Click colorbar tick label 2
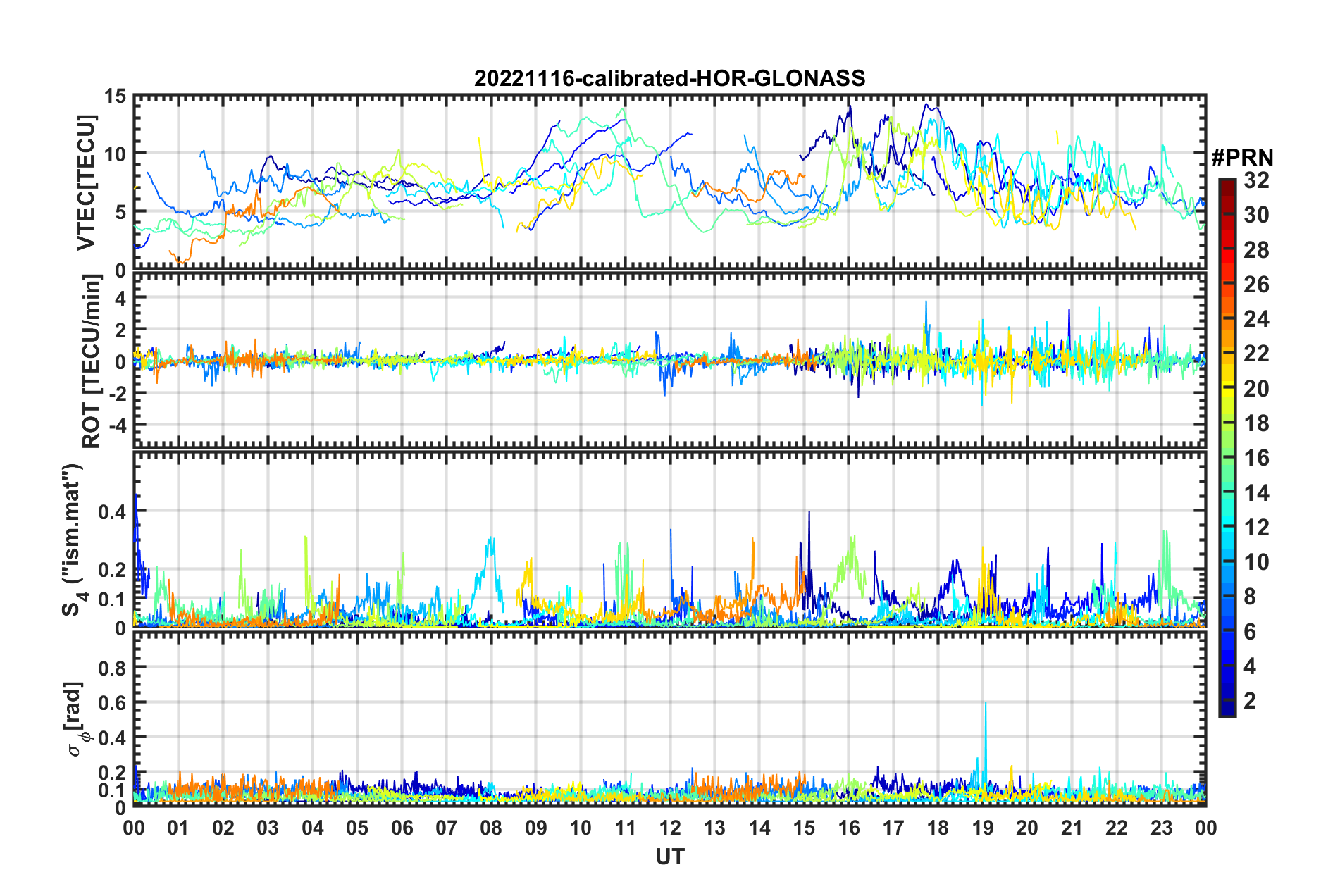1340x896 pixels. pos(1250,700)
